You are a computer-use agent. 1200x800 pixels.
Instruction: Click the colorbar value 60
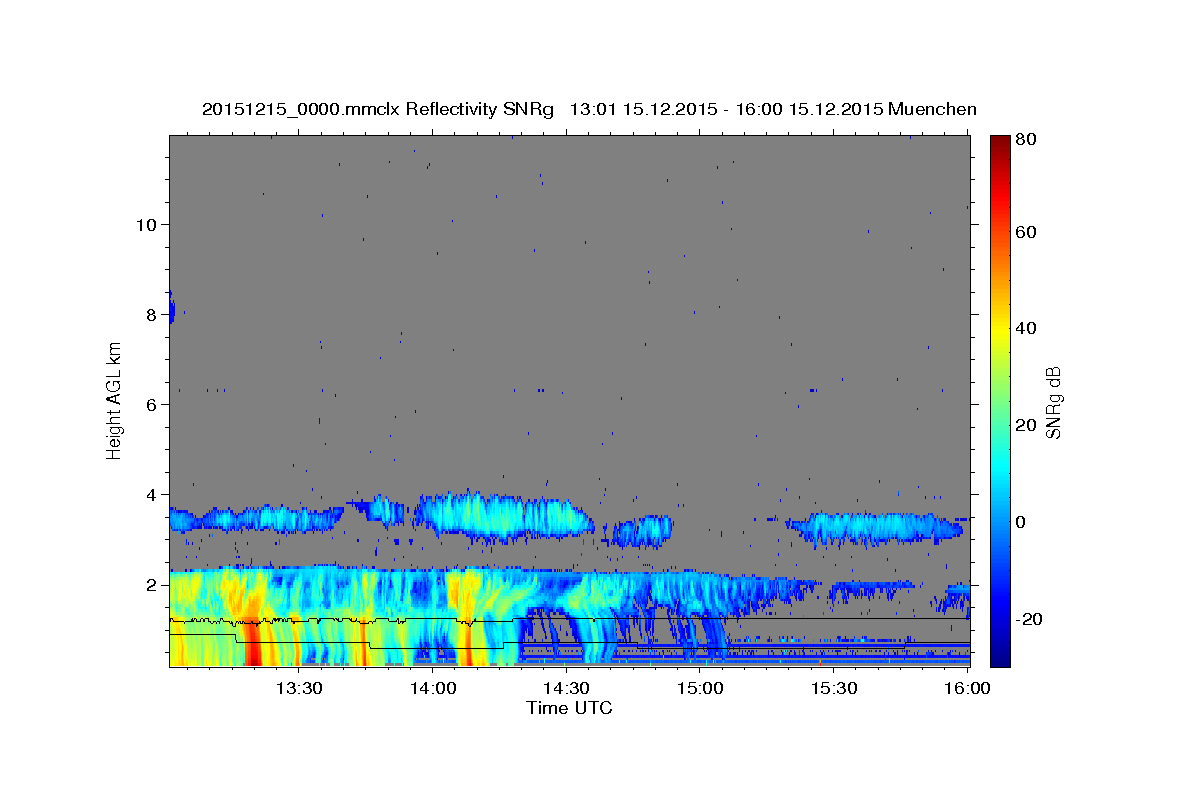1026,232
